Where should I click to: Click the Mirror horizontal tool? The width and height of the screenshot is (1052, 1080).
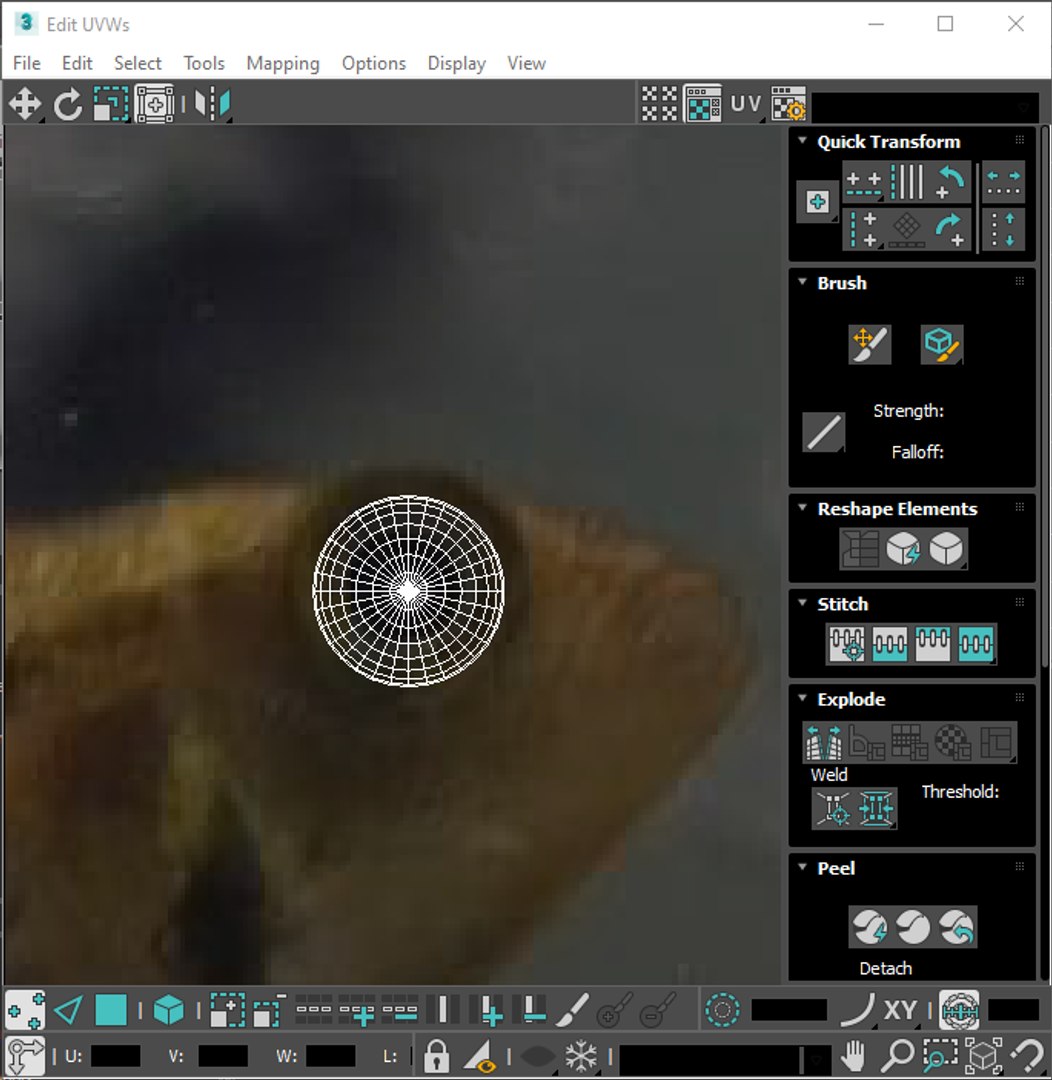tap(212, 105)
